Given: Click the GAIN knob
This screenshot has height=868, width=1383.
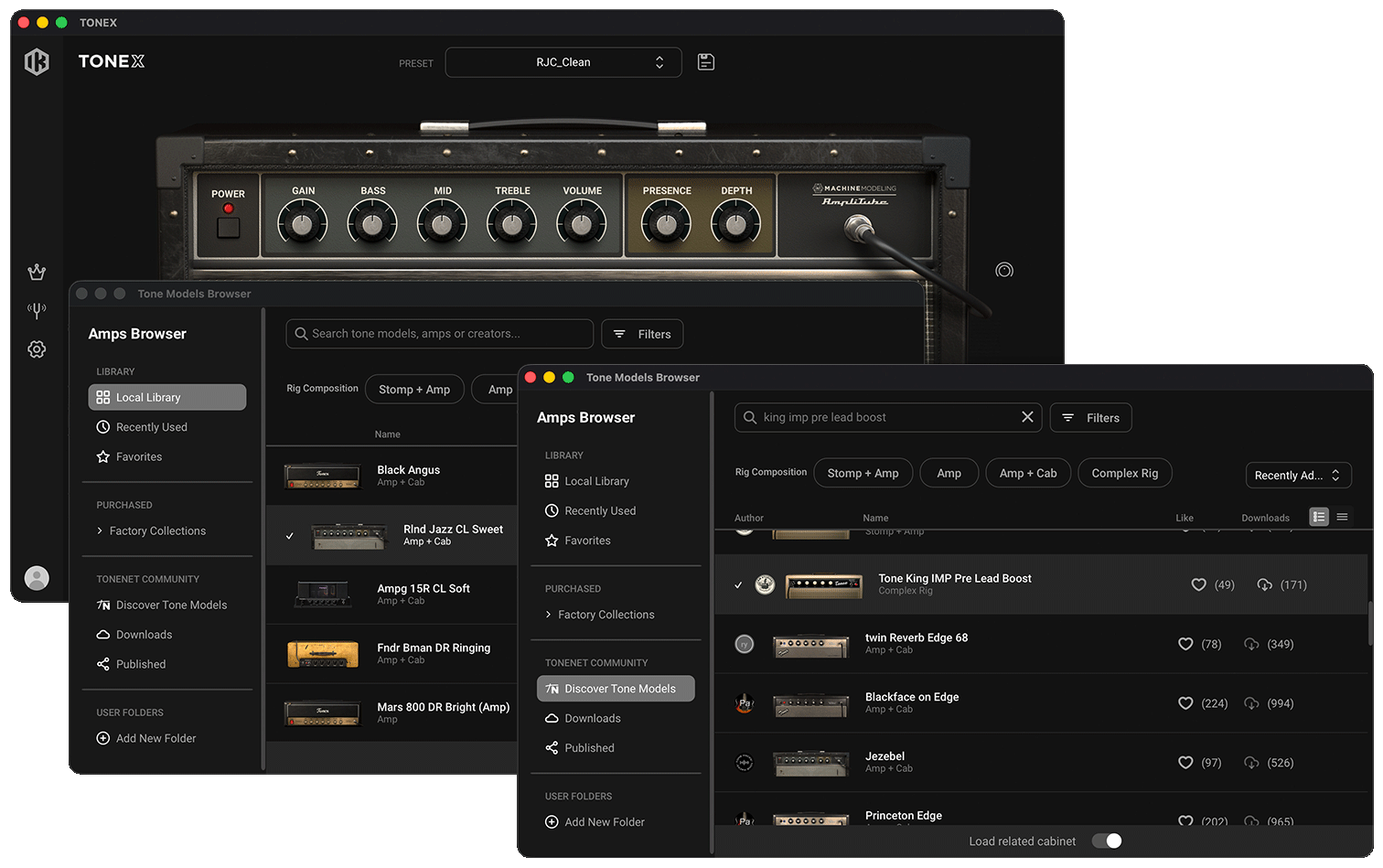Looking at the screenshot, I should point(302,224).
